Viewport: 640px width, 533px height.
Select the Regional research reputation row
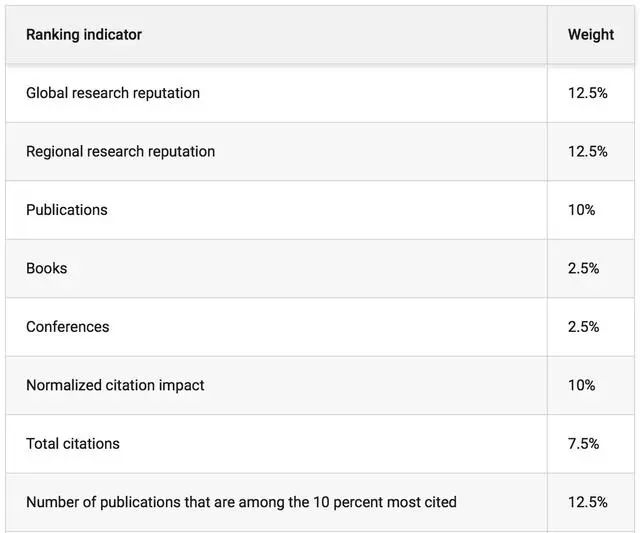click(x=320, y=151)
